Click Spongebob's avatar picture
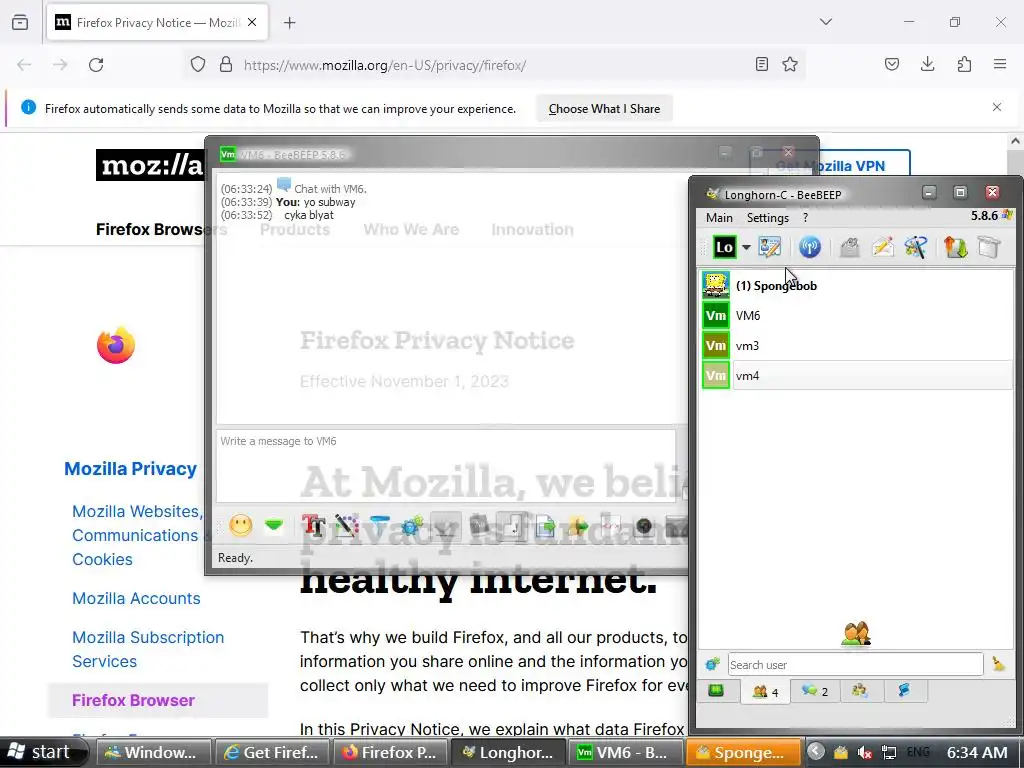This screenshot has height=768, width=1024. [716, 285]
